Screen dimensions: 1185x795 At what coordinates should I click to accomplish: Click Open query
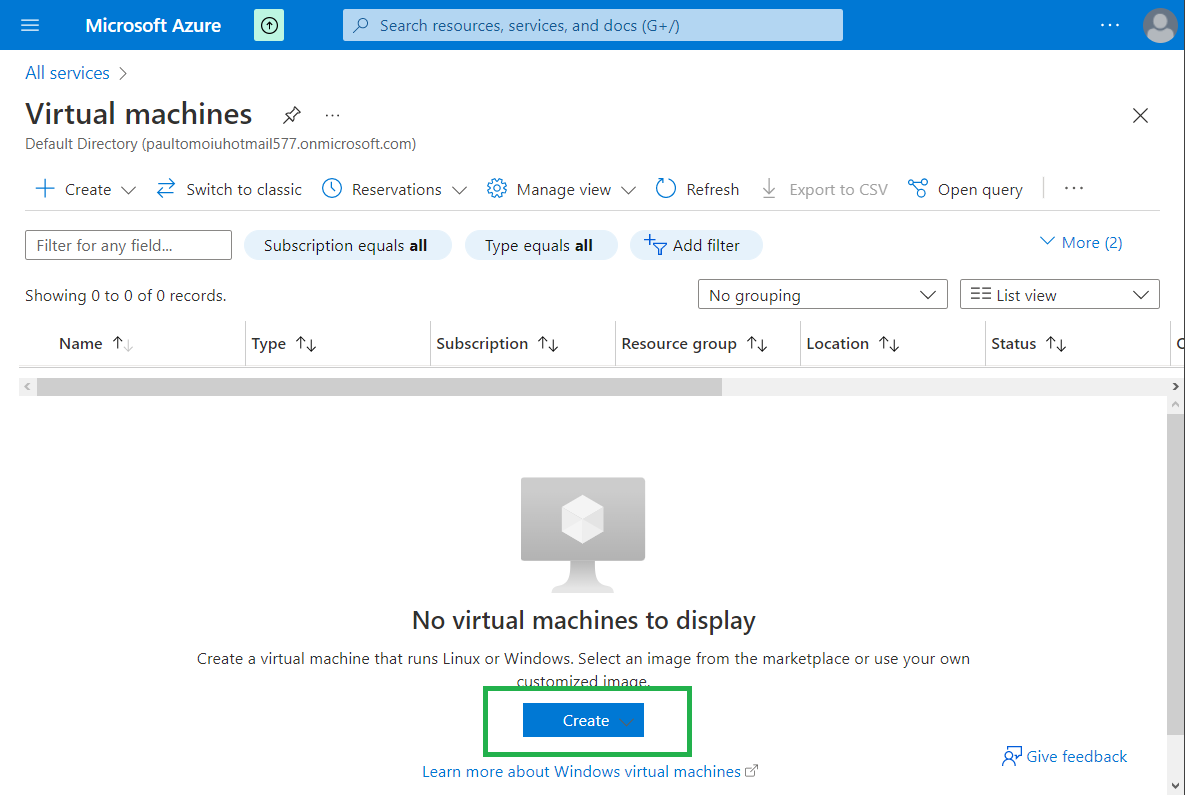966,189
